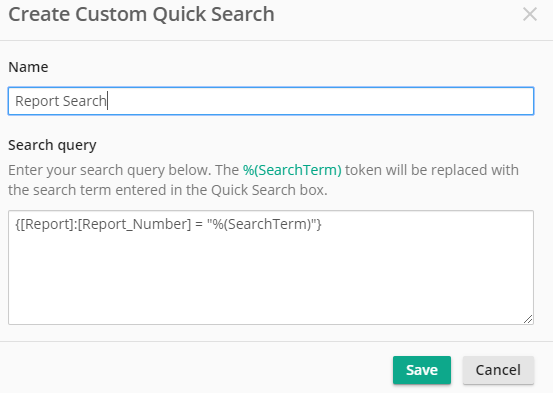Save the custom quick search
553x393 pixels.
(422, 370)
